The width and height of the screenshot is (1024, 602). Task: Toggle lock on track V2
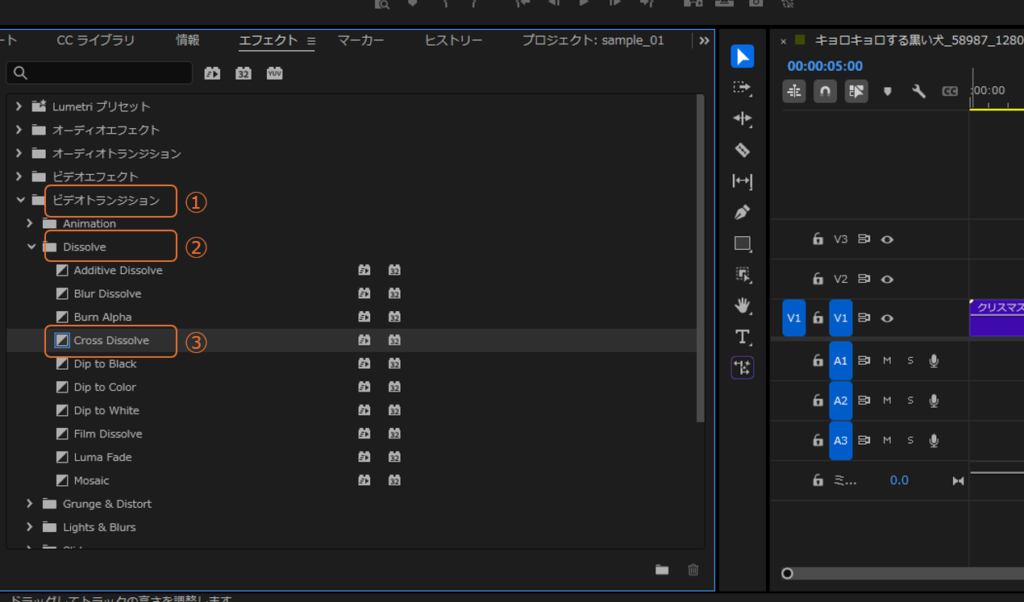click(x=817, y=279)
